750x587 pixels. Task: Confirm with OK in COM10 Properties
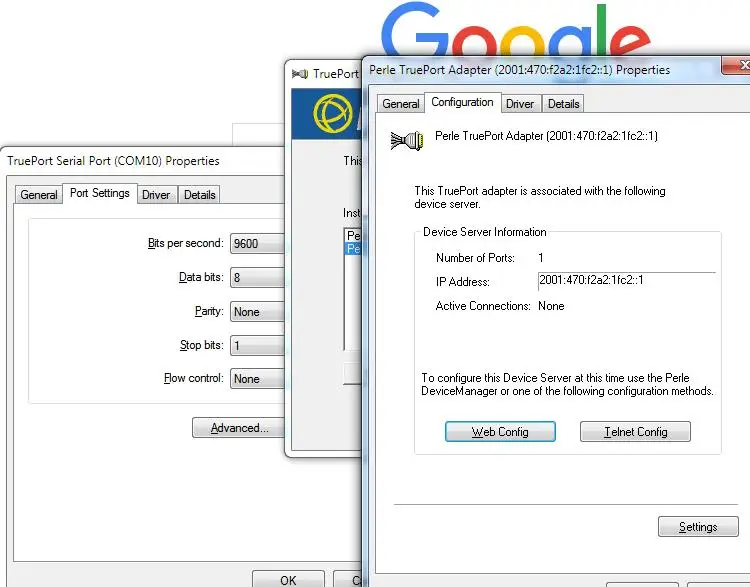(288, 579)
